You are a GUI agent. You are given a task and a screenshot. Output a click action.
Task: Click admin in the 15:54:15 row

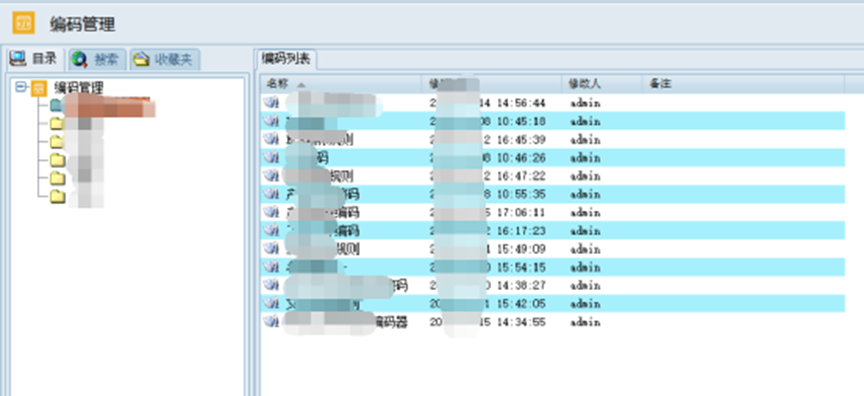click(x=585, y=268)
